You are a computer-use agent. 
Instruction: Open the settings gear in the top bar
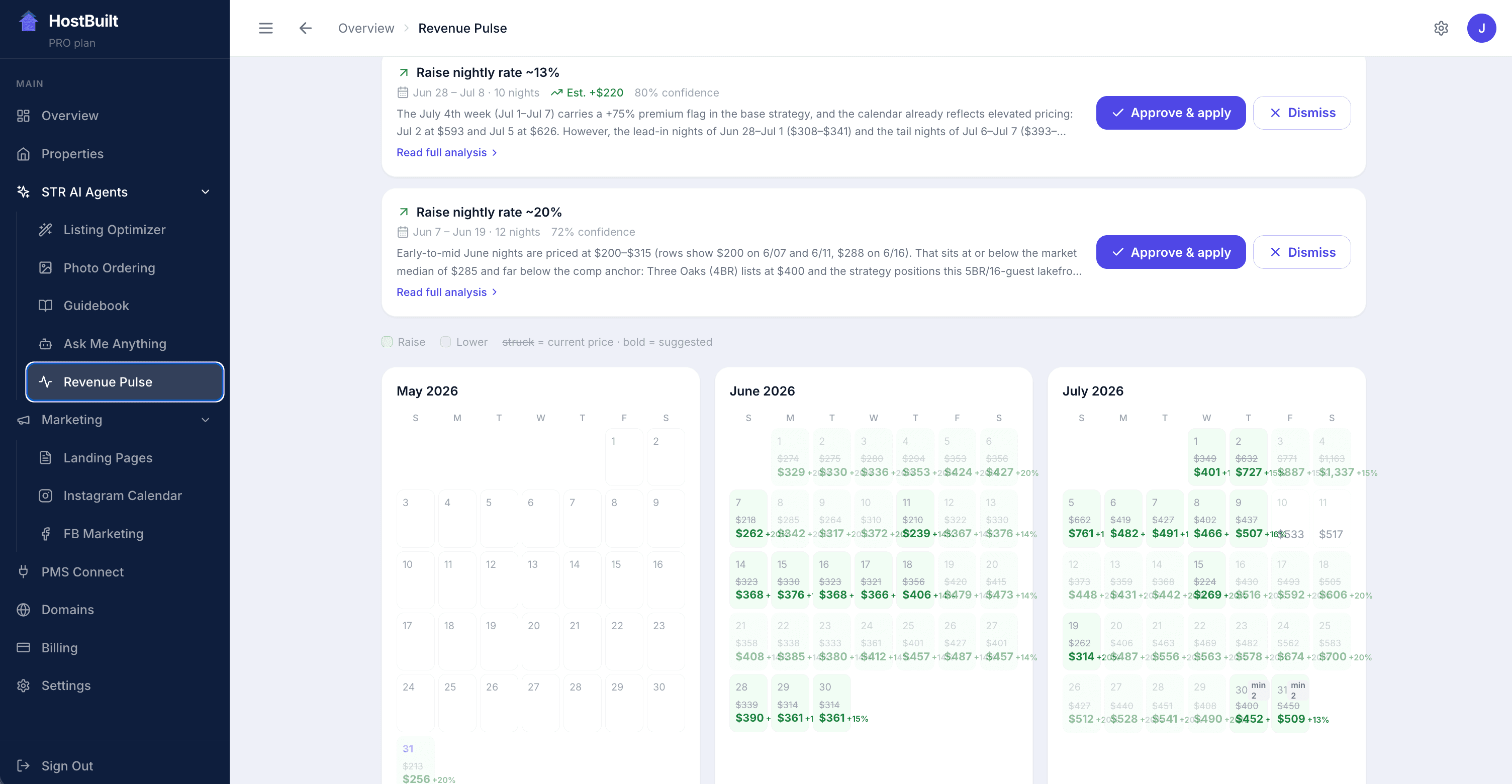tap(1441, 28)
